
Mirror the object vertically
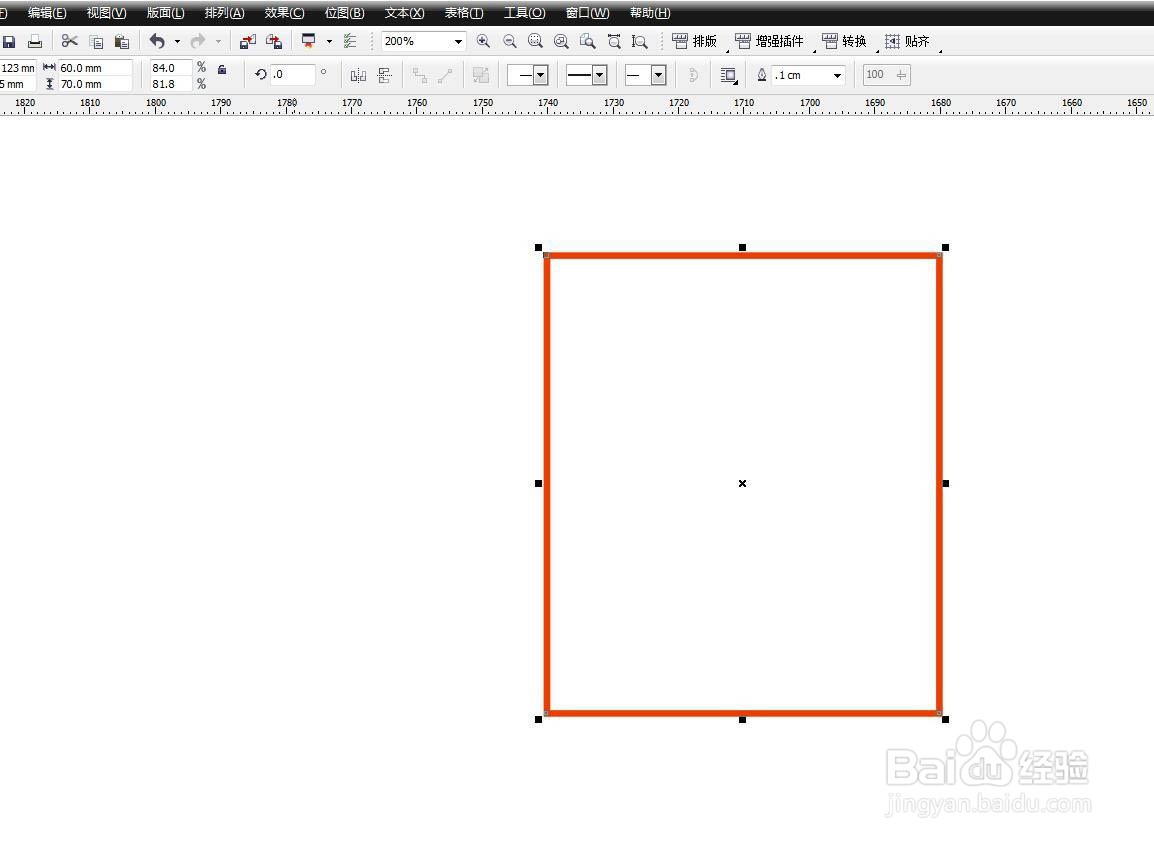click(384, 75)
